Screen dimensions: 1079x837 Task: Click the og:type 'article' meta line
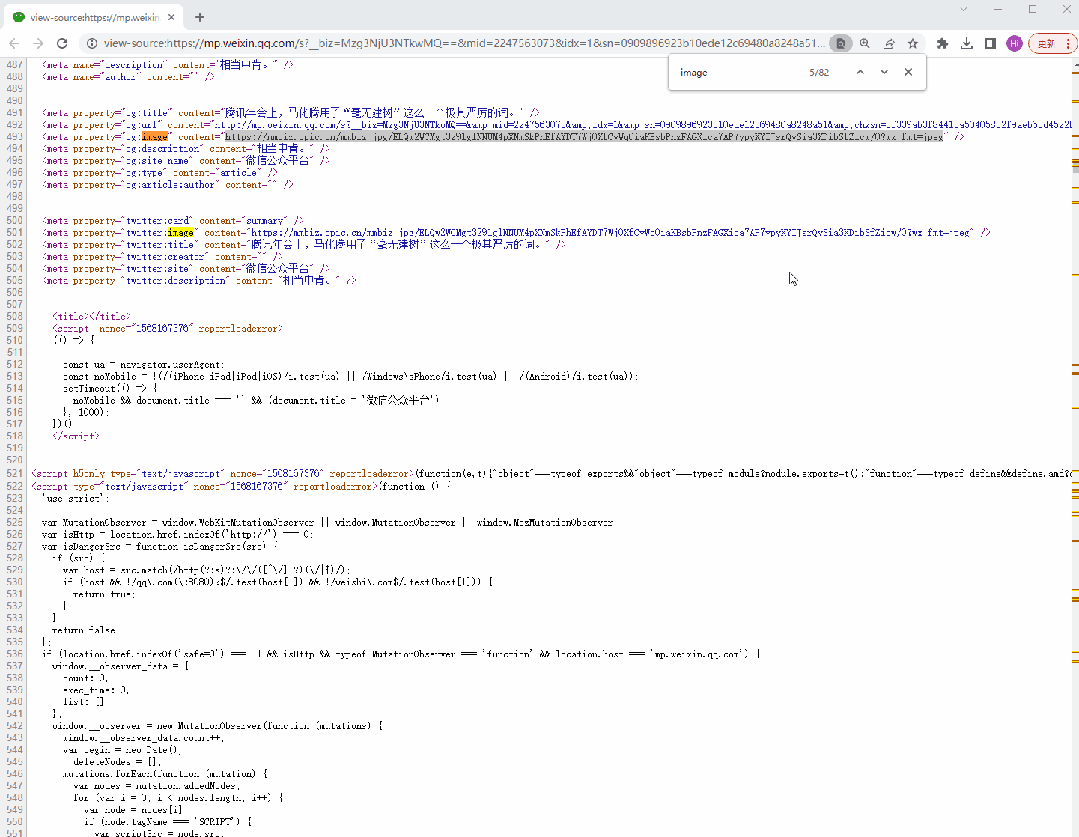point(160,173)
